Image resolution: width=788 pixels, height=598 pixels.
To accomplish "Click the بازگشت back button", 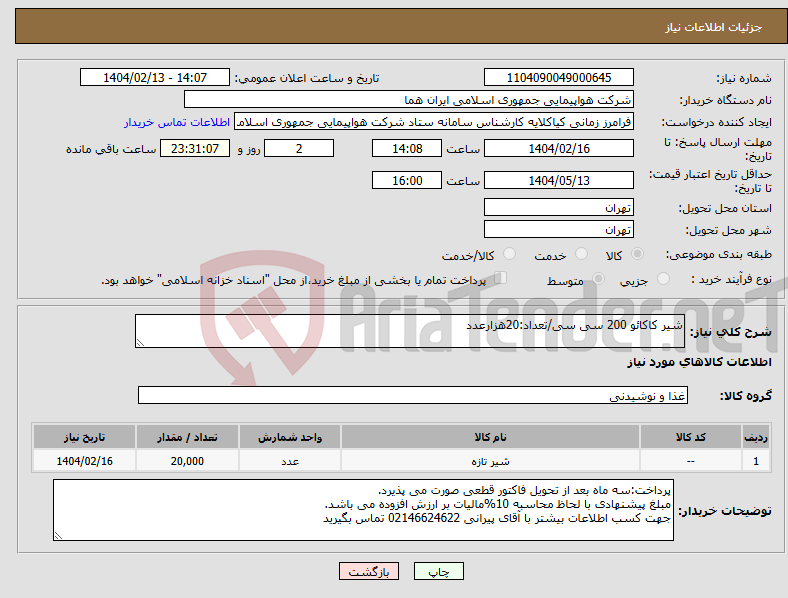I will tap(369, 571).
